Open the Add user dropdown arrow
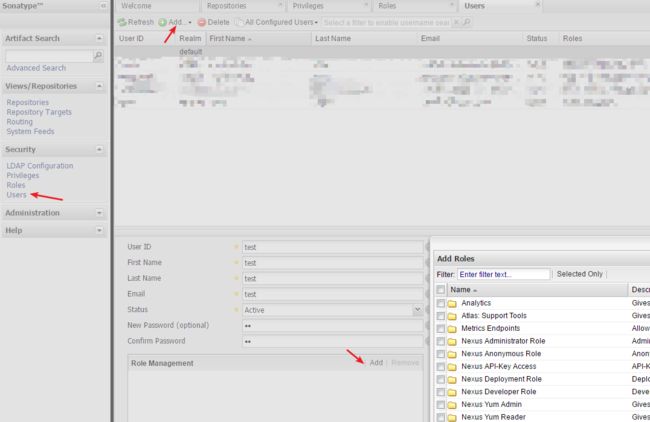 click(x=190, y=22)
